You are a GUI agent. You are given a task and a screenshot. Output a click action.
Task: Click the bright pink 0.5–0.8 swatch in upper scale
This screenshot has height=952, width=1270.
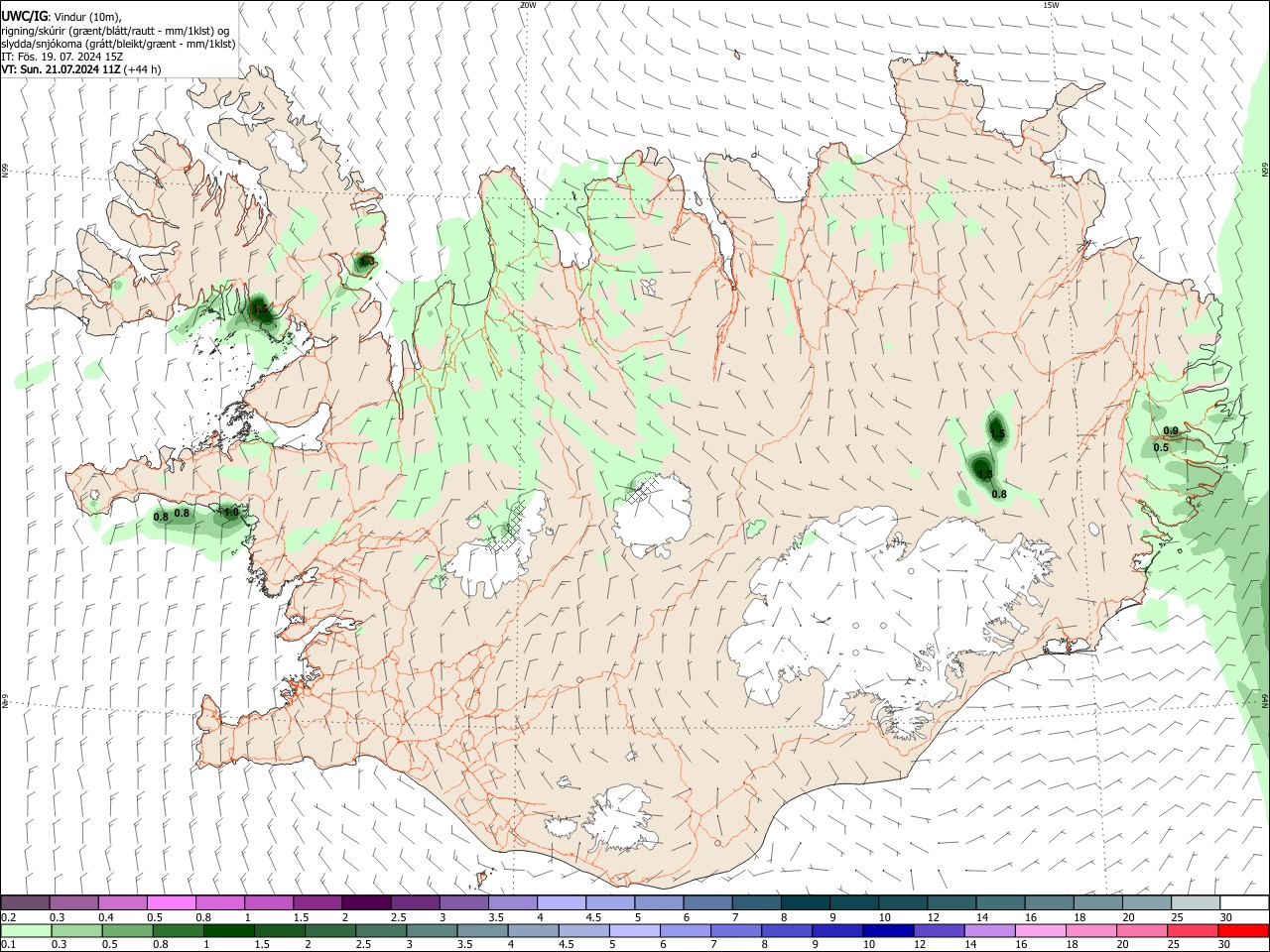(171, 902)
